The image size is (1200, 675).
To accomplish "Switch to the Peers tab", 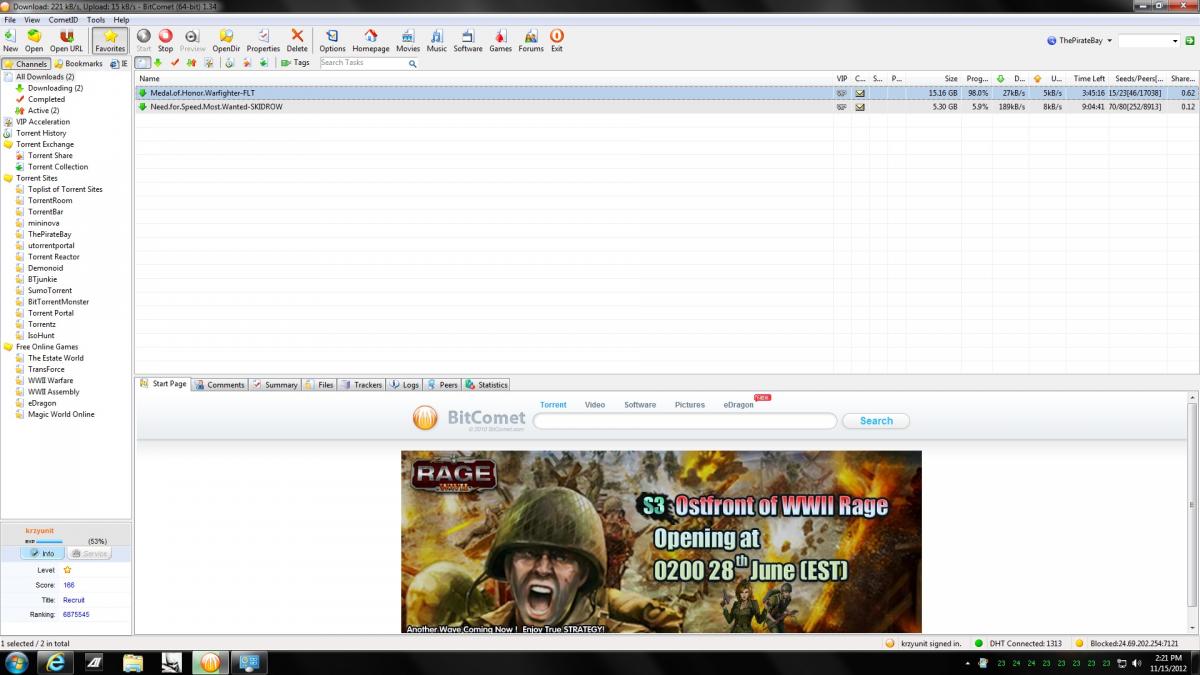I will coord(443,384).
